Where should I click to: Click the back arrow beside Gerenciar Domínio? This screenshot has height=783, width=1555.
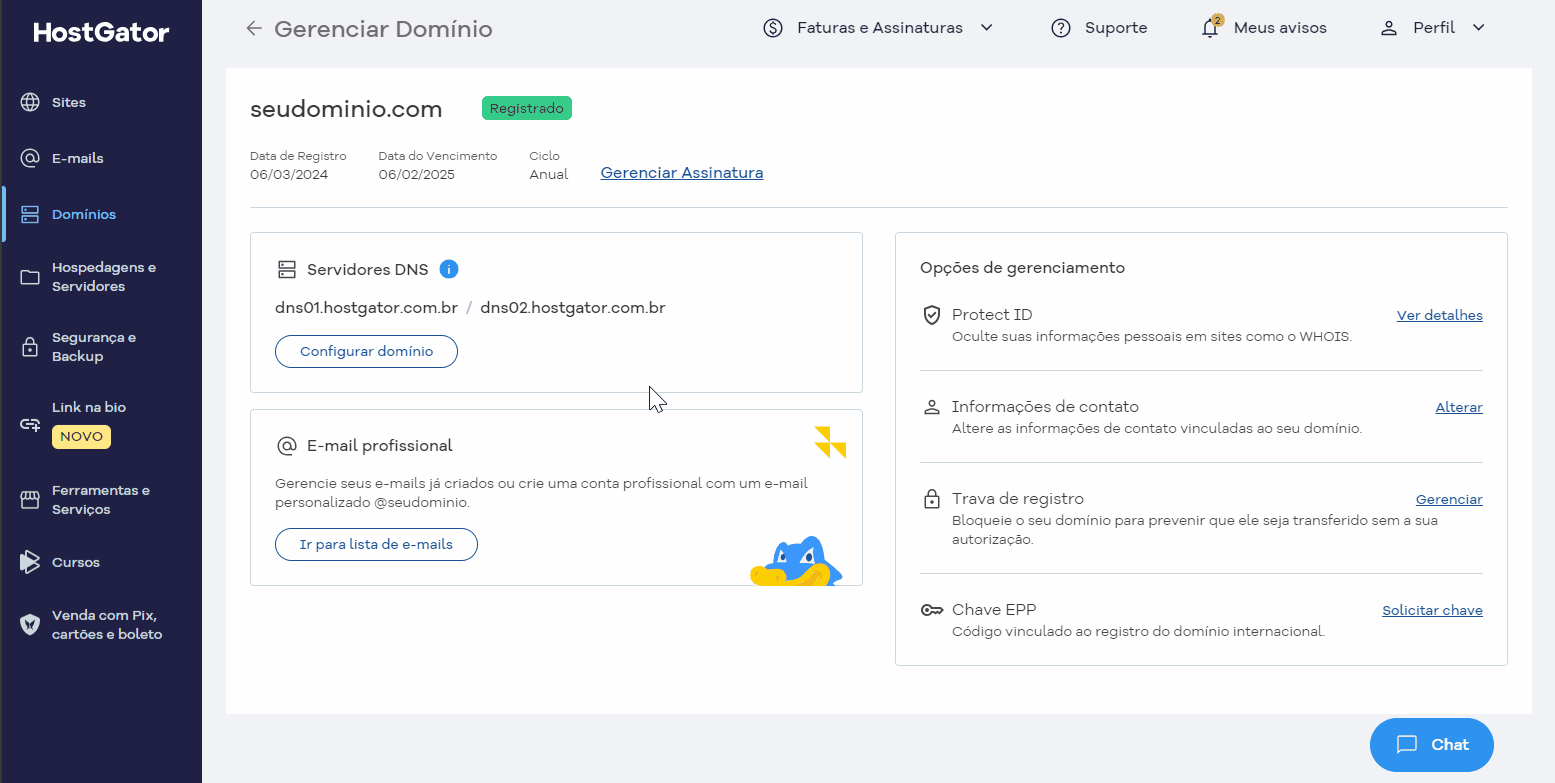(254, 29)
